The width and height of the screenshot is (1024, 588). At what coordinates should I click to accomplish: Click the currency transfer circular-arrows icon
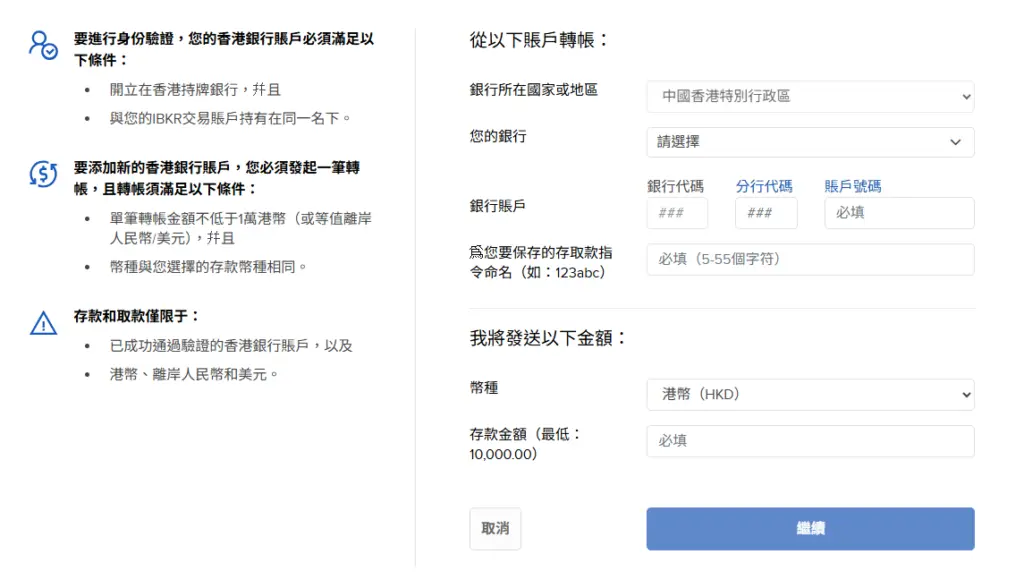click(x=43, y=173)
